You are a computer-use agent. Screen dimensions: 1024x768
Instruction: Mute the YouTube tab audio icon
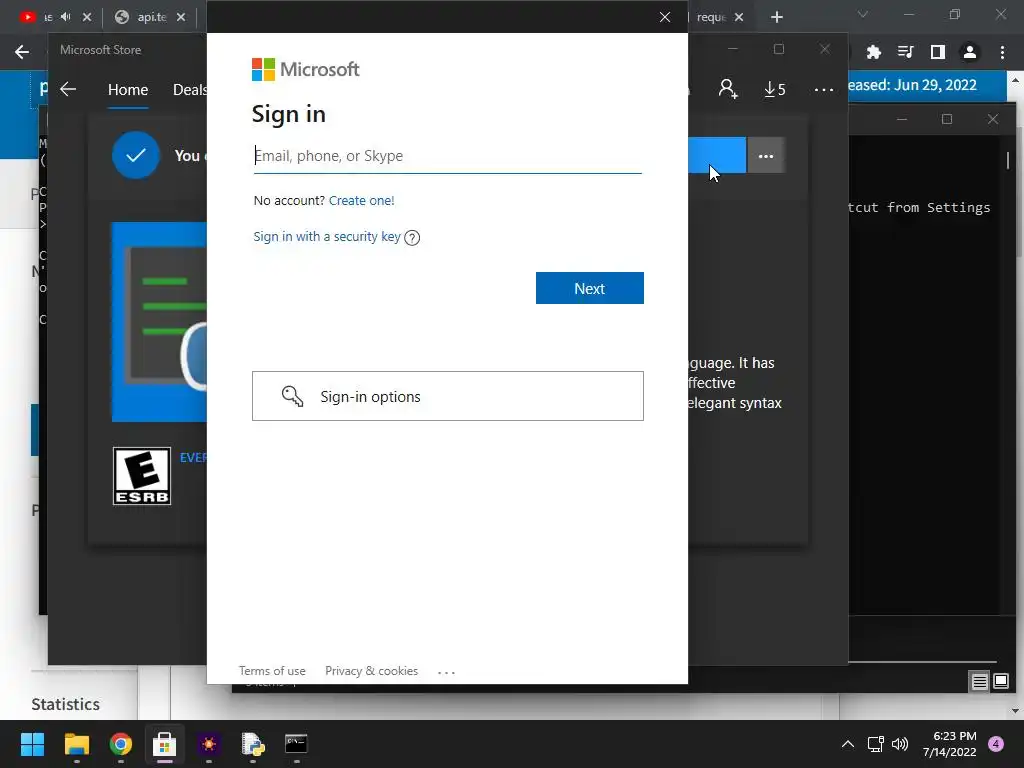coord(66,17)
